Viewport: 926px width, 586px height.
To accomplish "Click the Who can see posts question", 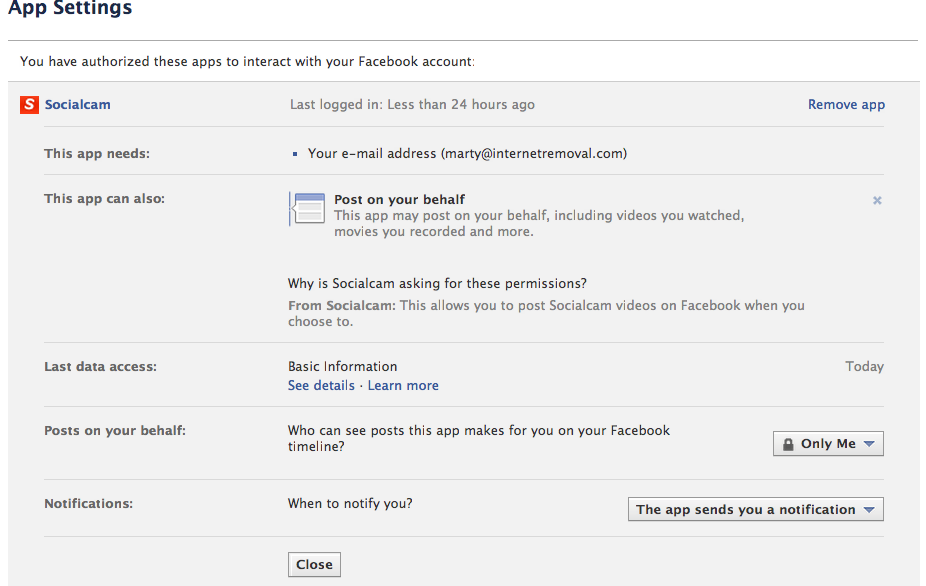I will pos(479,438).
